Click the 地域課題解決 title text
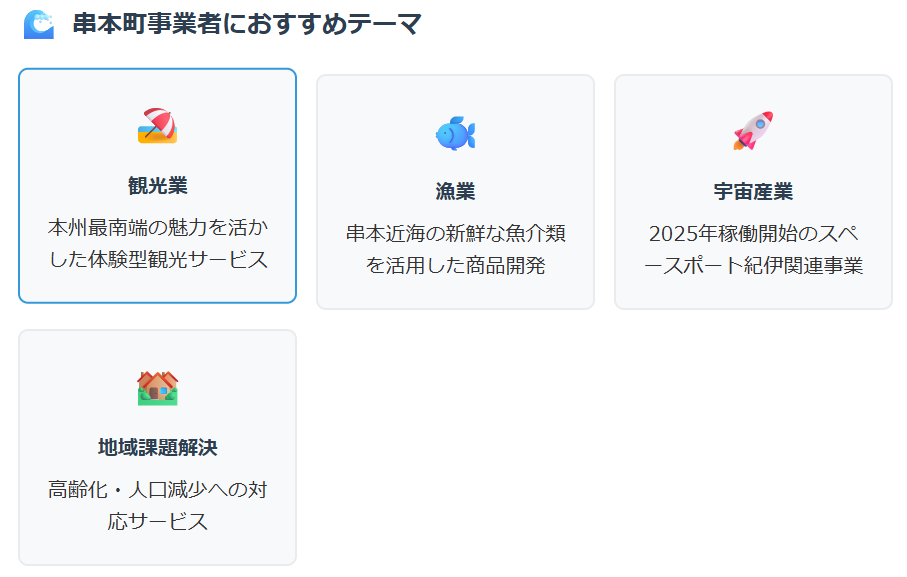 (x=157, y=447)
